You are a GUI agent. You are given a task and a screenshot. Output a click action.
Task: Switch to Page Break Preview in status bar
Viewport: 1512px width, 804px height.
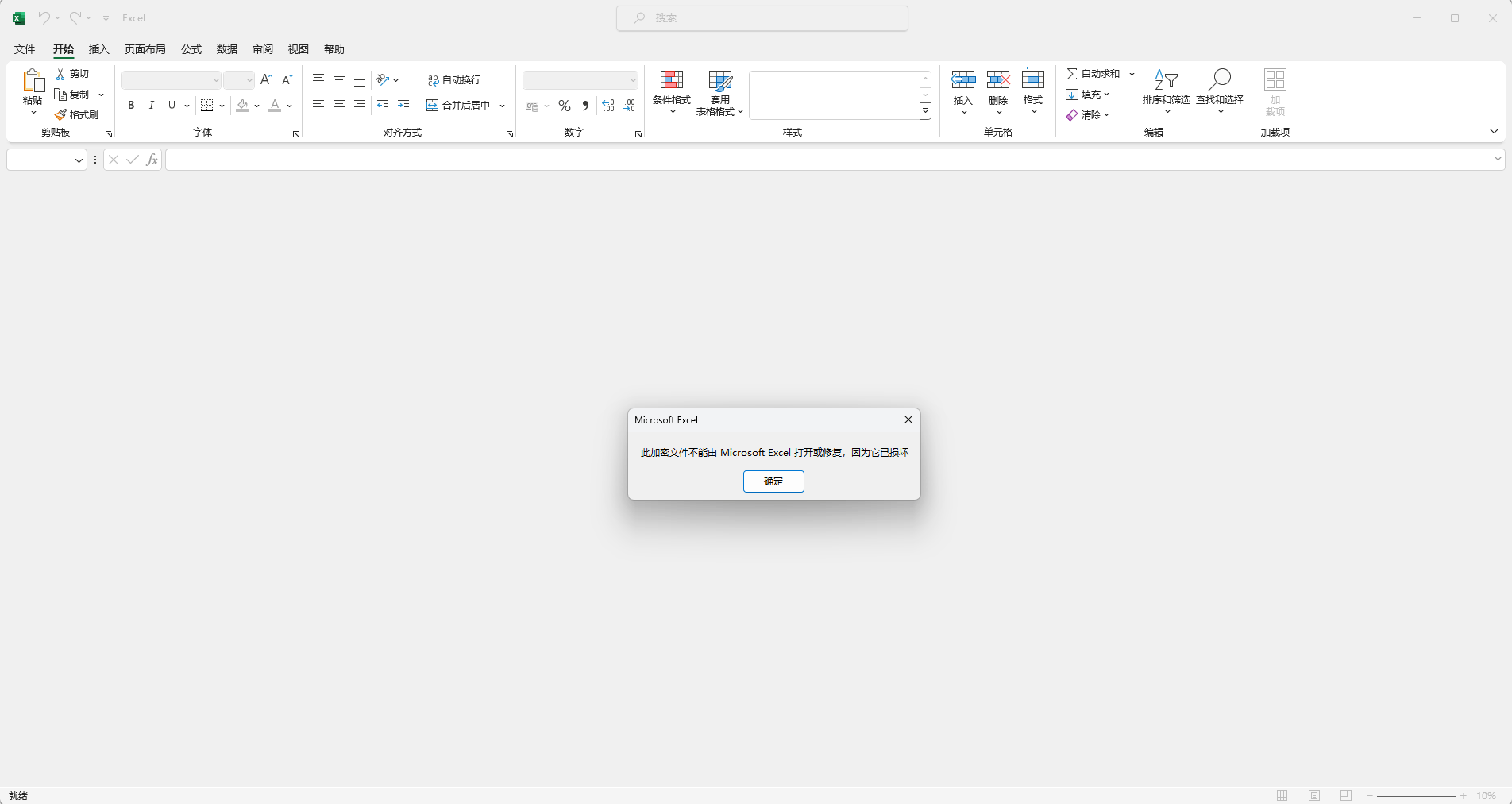tap(1346, 795)
